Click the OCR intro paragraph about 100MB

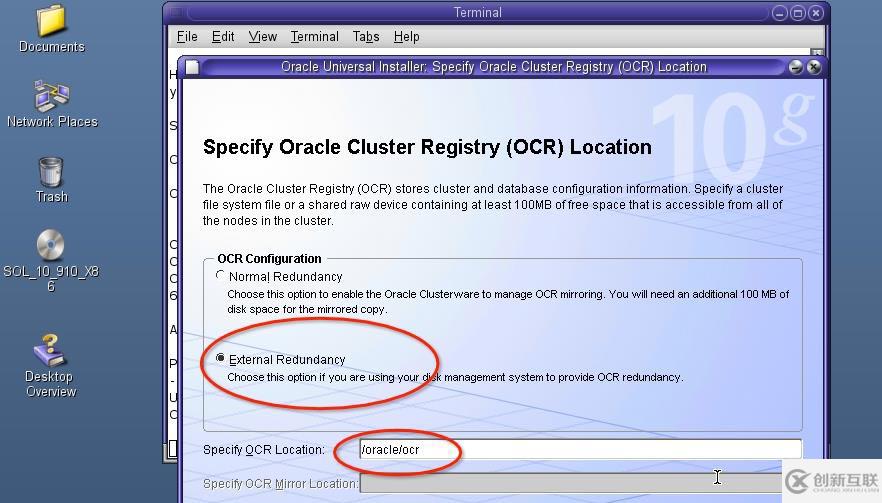pyautogui.click(x=493, y=204)
